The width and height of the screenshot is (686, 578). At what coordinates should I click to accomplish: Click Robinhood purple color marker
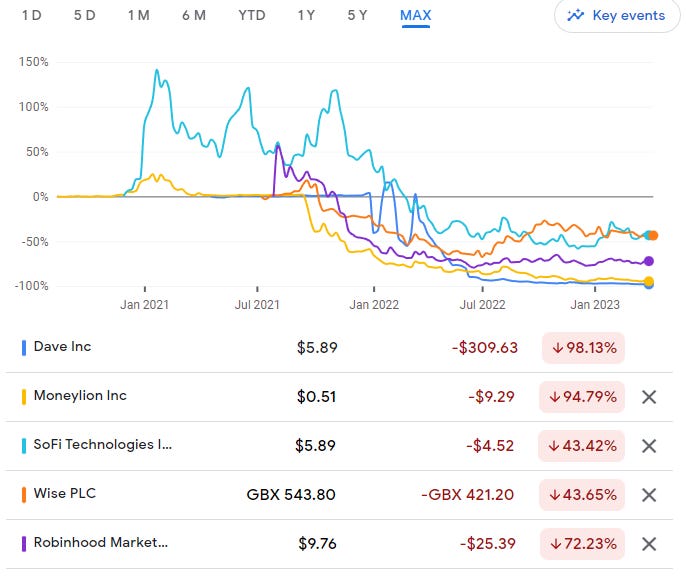point(24,544)
